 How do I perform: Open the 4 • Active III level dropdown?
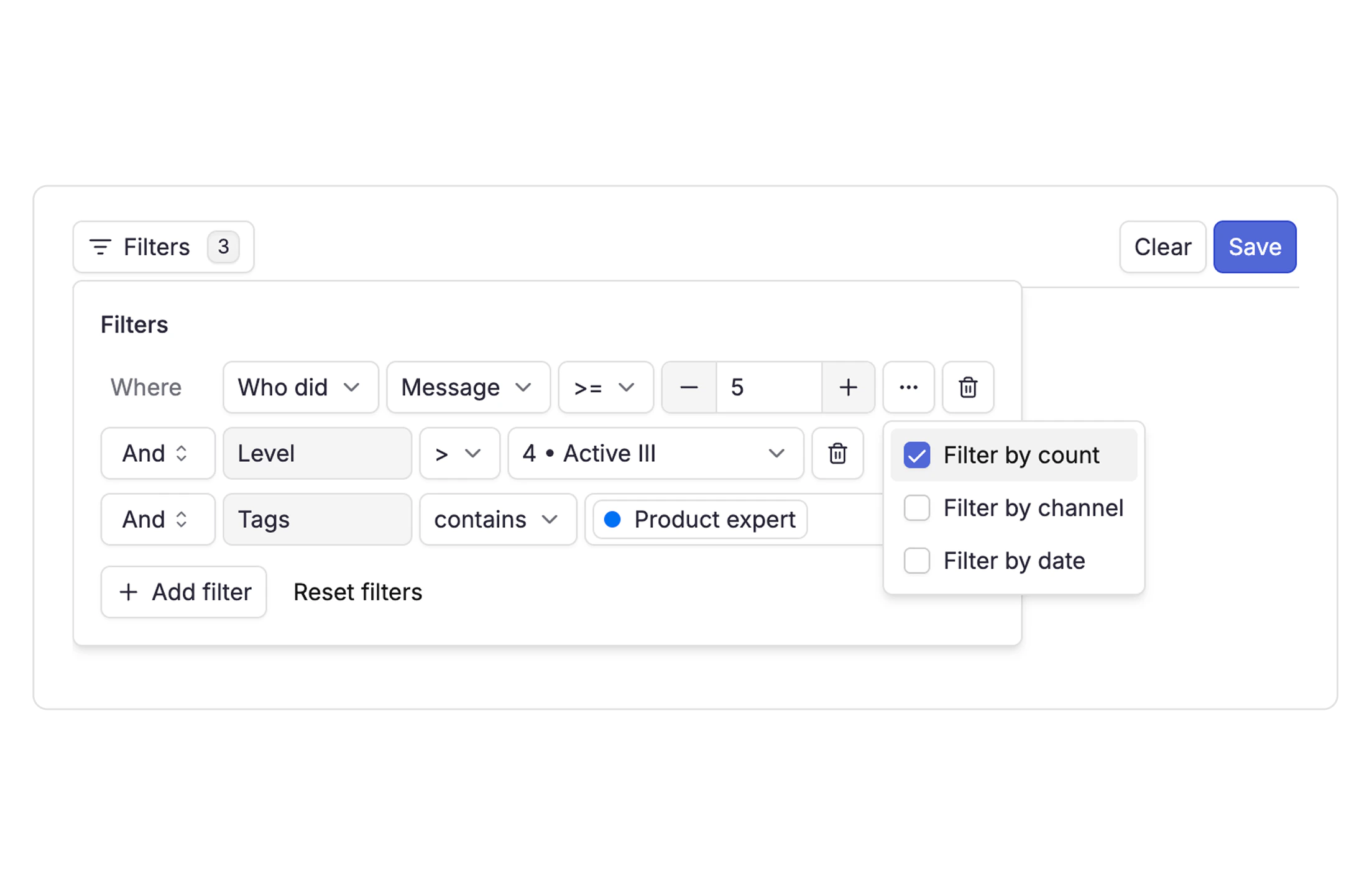[x=656, y=453]
